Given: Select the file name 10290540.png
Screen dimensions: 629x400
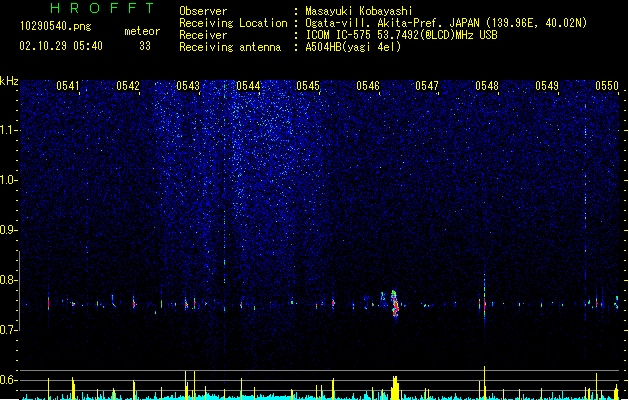Looking at the screenshot, I should (56, 26).
